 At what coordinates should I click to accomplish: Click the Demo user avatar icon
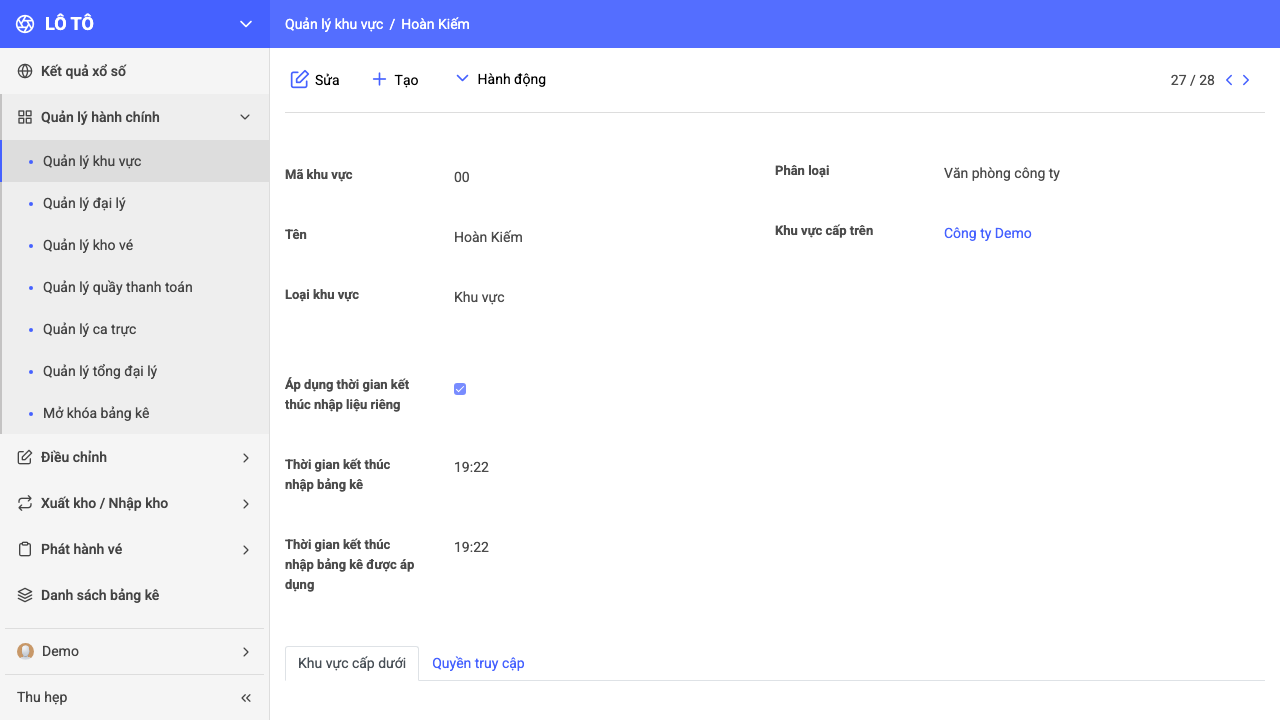click(25, 651)
